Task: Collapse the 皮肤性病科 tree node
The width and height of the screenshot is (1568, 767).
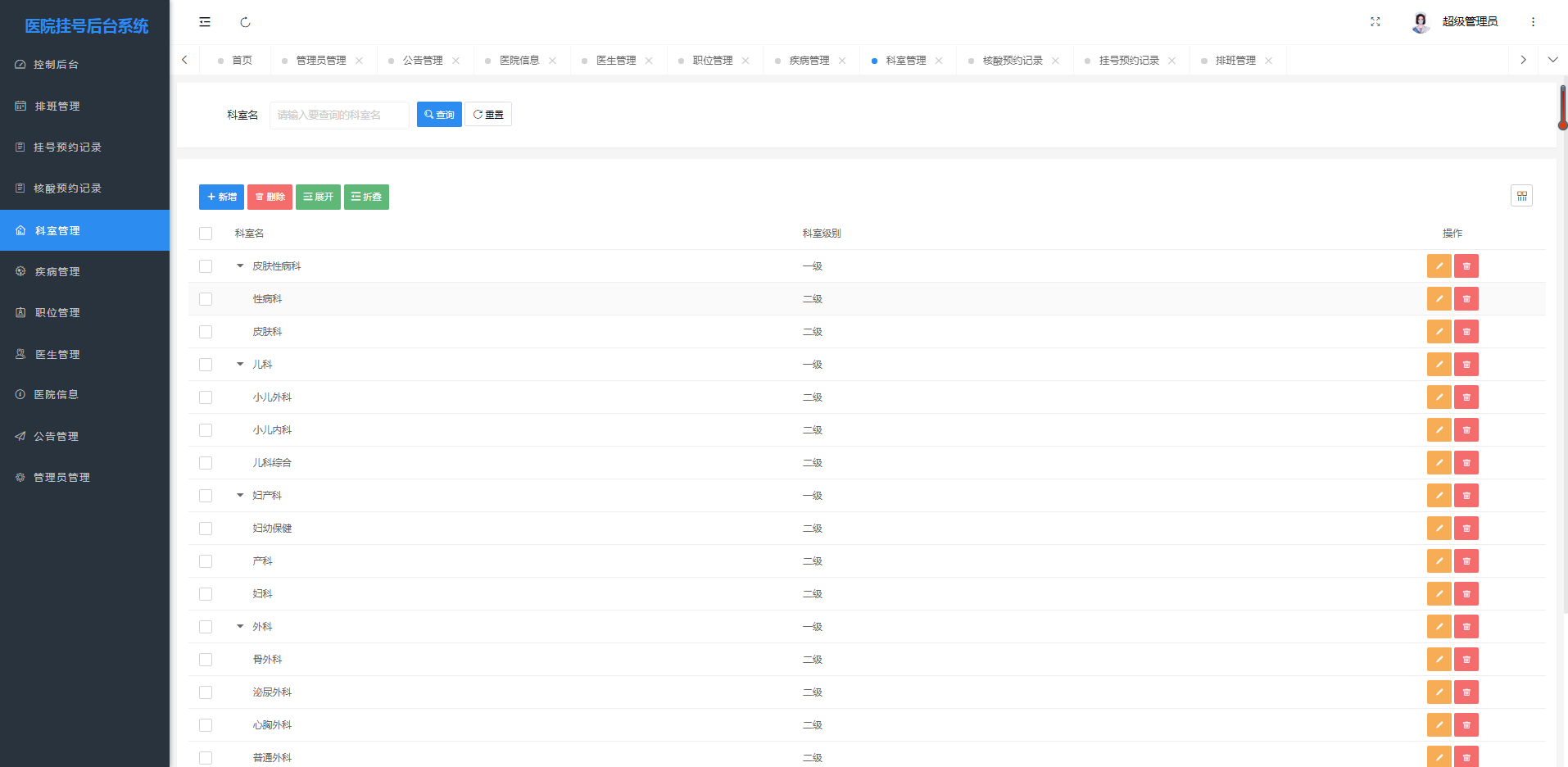Action: pyautogui.click(x=239, y=265)
